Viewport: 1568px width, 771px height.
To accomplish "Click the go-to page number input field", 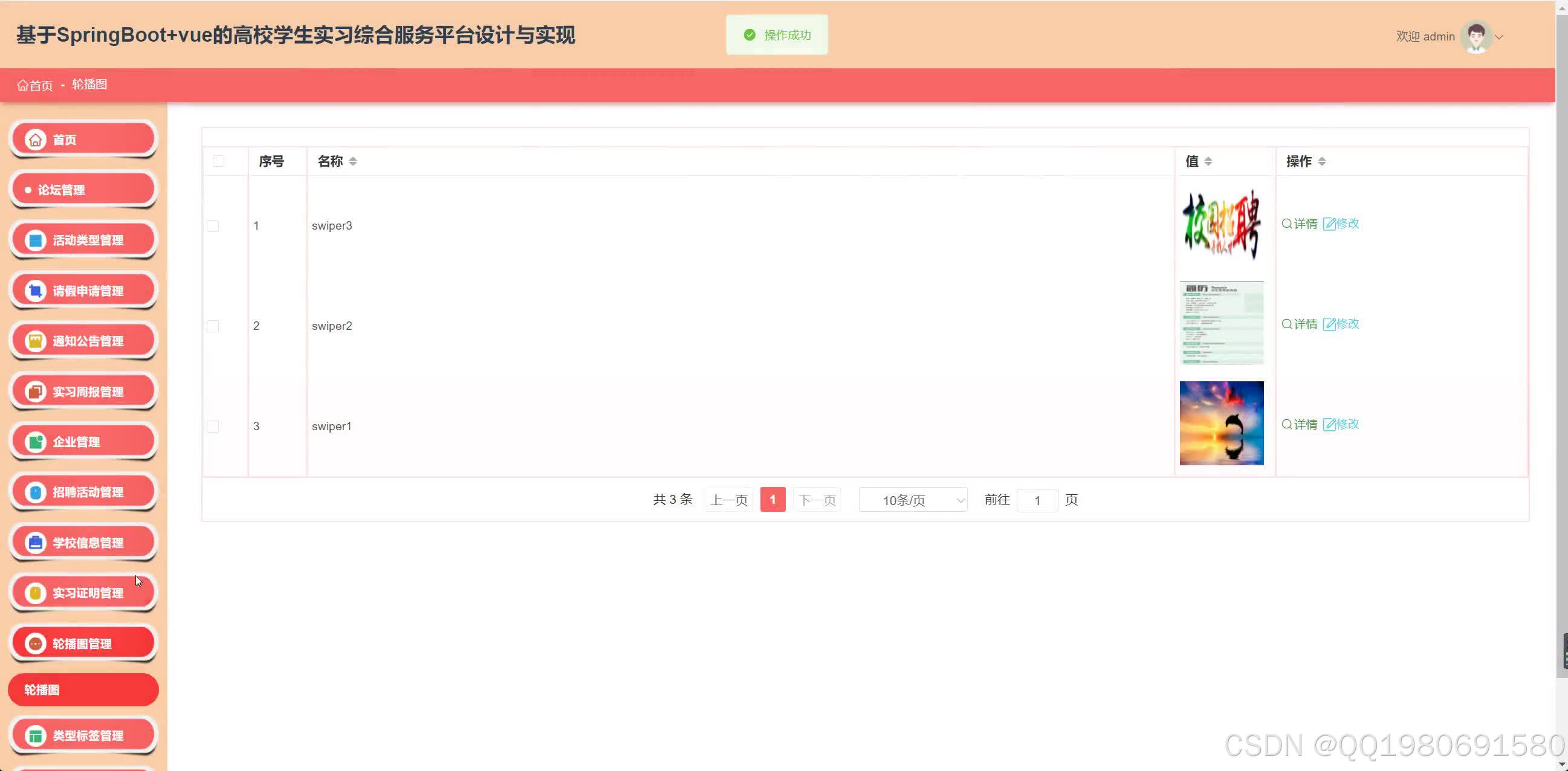I will tap(1037, 500).
